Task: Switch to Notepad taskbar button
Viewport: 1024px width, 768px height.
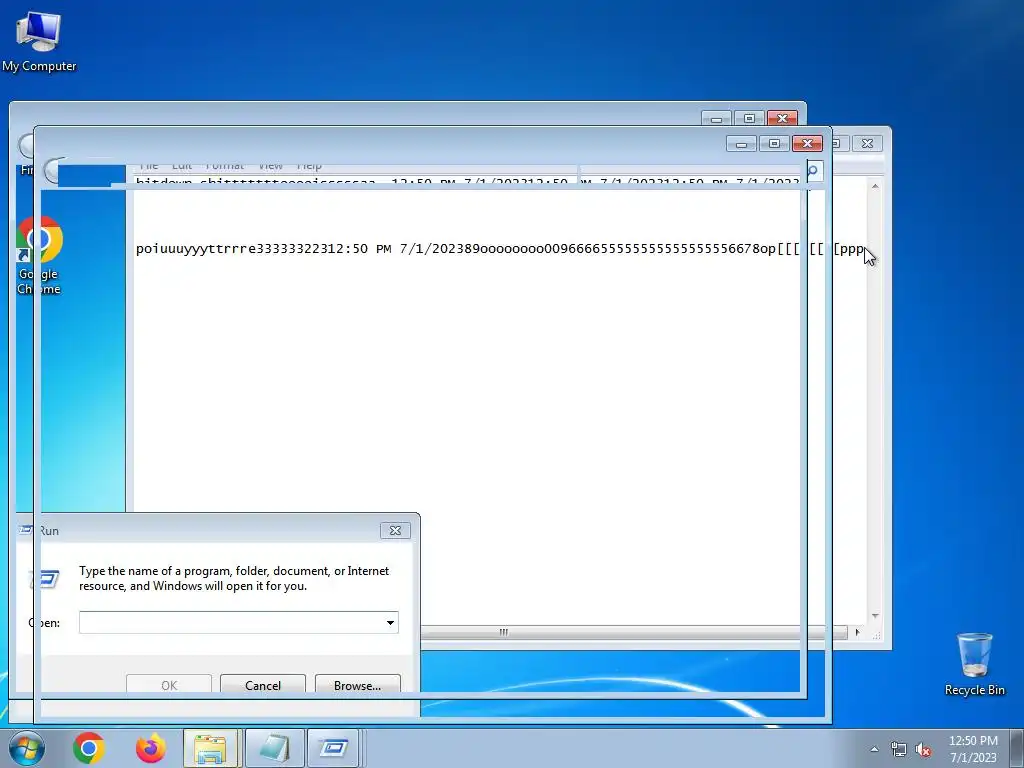Action: pyautogui.click(x=274, y=748)
